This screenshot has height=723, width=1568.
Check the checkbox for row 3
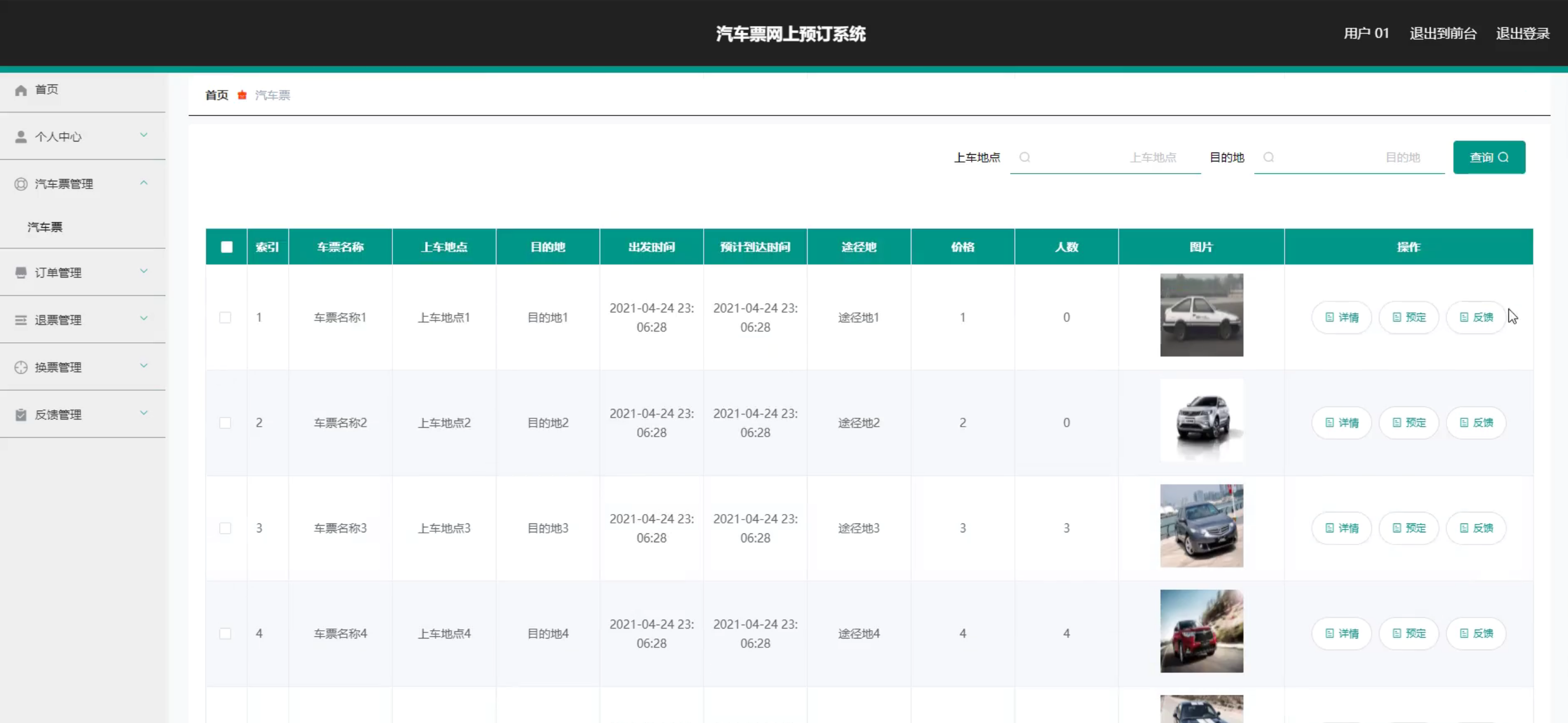click(x=225, y=528)
